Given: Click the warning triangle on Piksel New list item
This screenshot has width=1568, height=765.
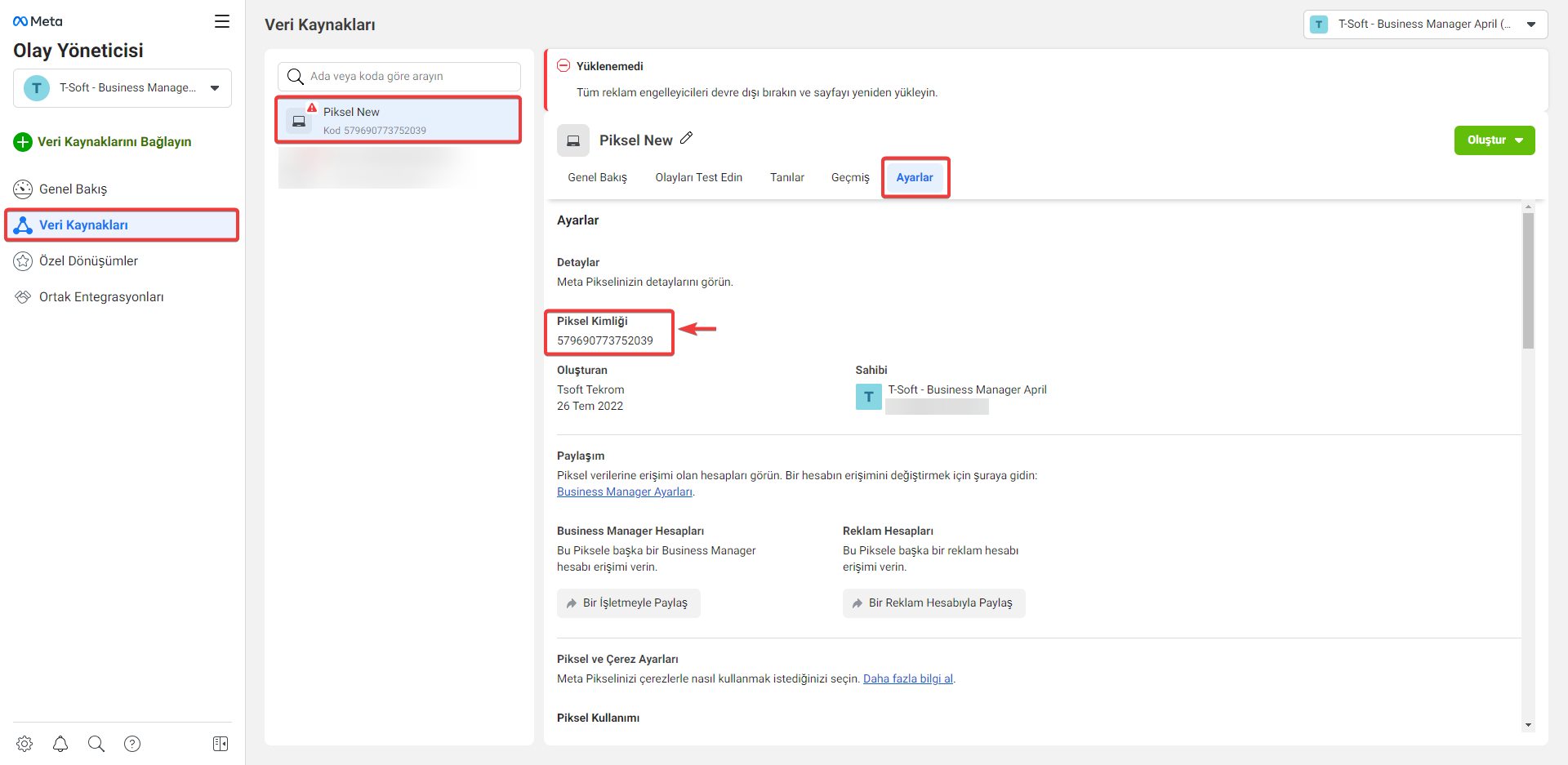Looking at the screenshot, I should 312,108.
